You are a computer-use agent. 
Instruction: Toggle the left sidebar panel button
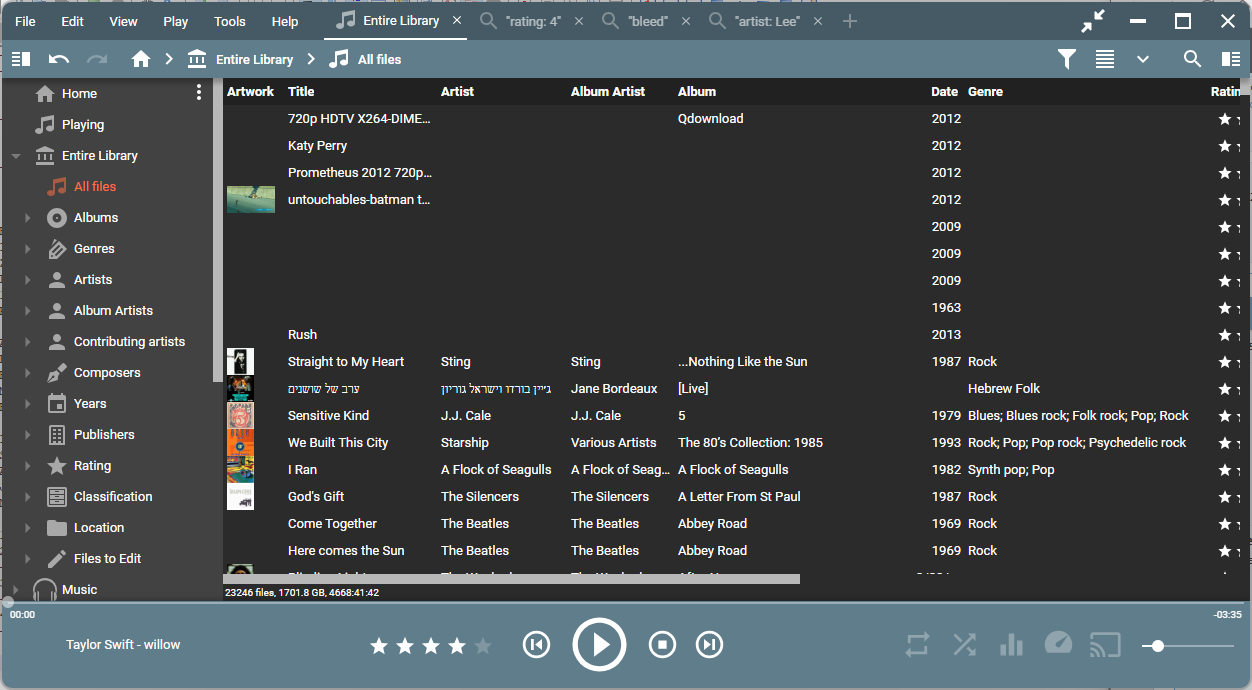21,59
